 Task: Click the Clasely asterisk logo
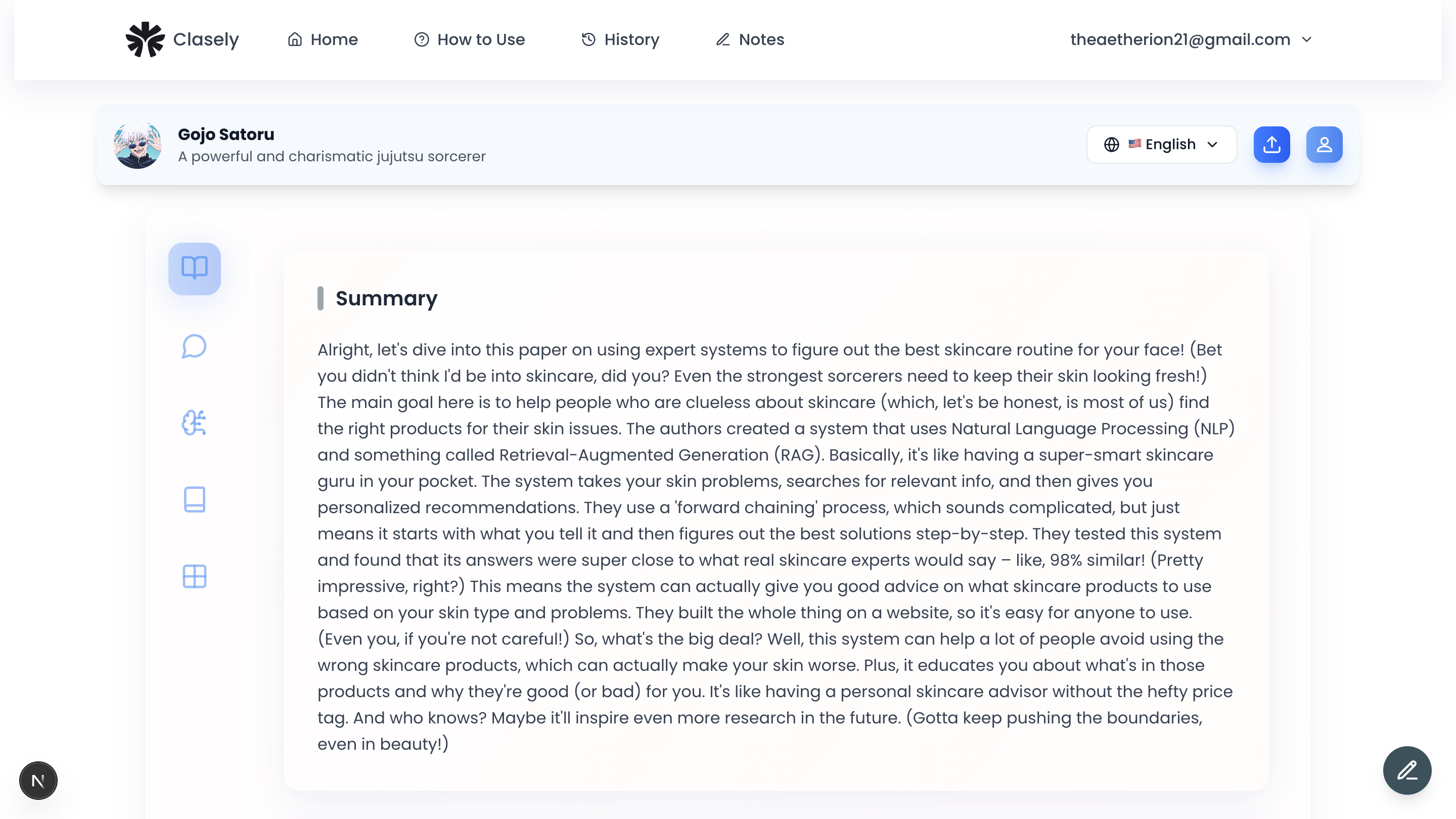click(x=145, y=39)
